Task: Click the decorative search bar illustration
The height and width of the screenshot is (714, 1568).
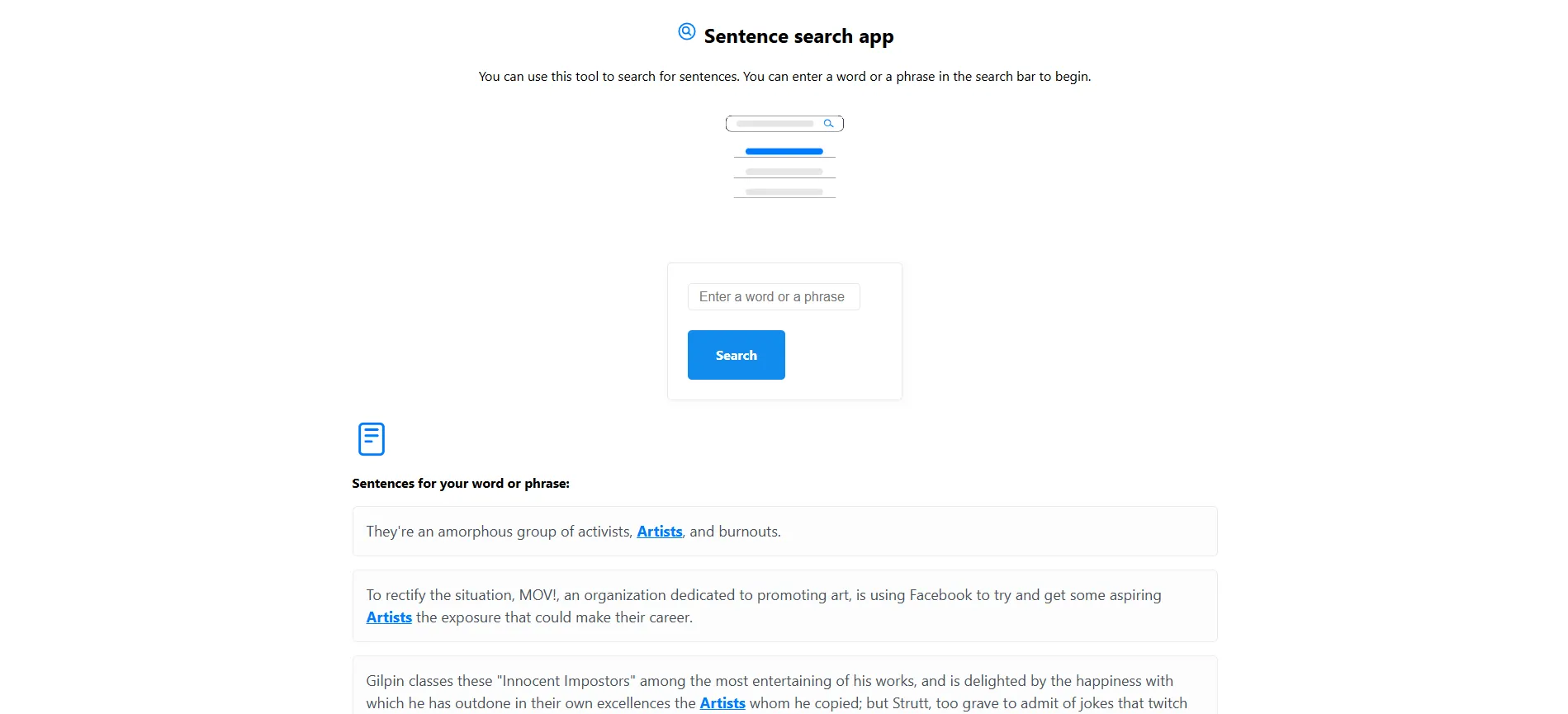Action: coord(784,123)
